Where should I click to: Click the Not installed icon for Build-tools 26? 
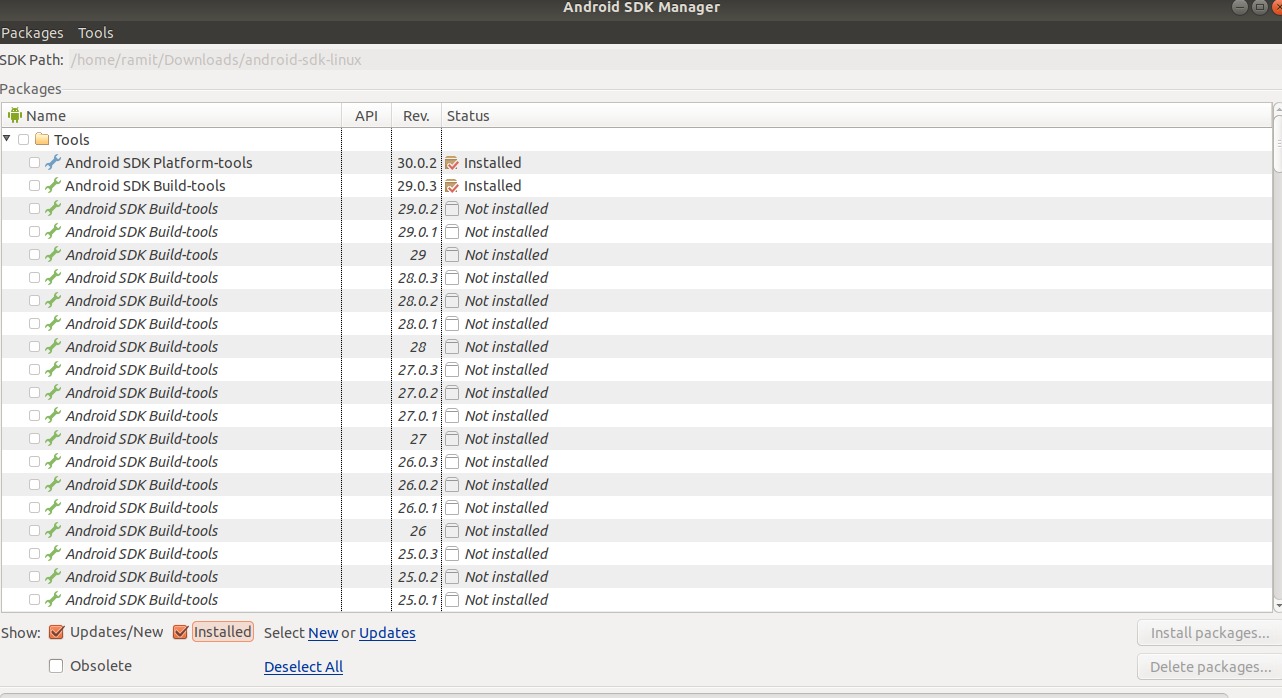[x=451, y=530]
